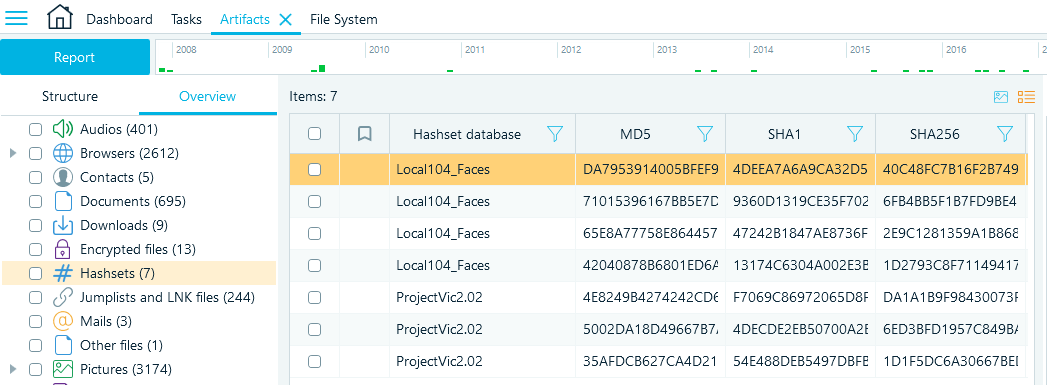Screen dimensions: 1047x385
Task: Check the Contacts category checkbox
Action: (x=35, y=177)
